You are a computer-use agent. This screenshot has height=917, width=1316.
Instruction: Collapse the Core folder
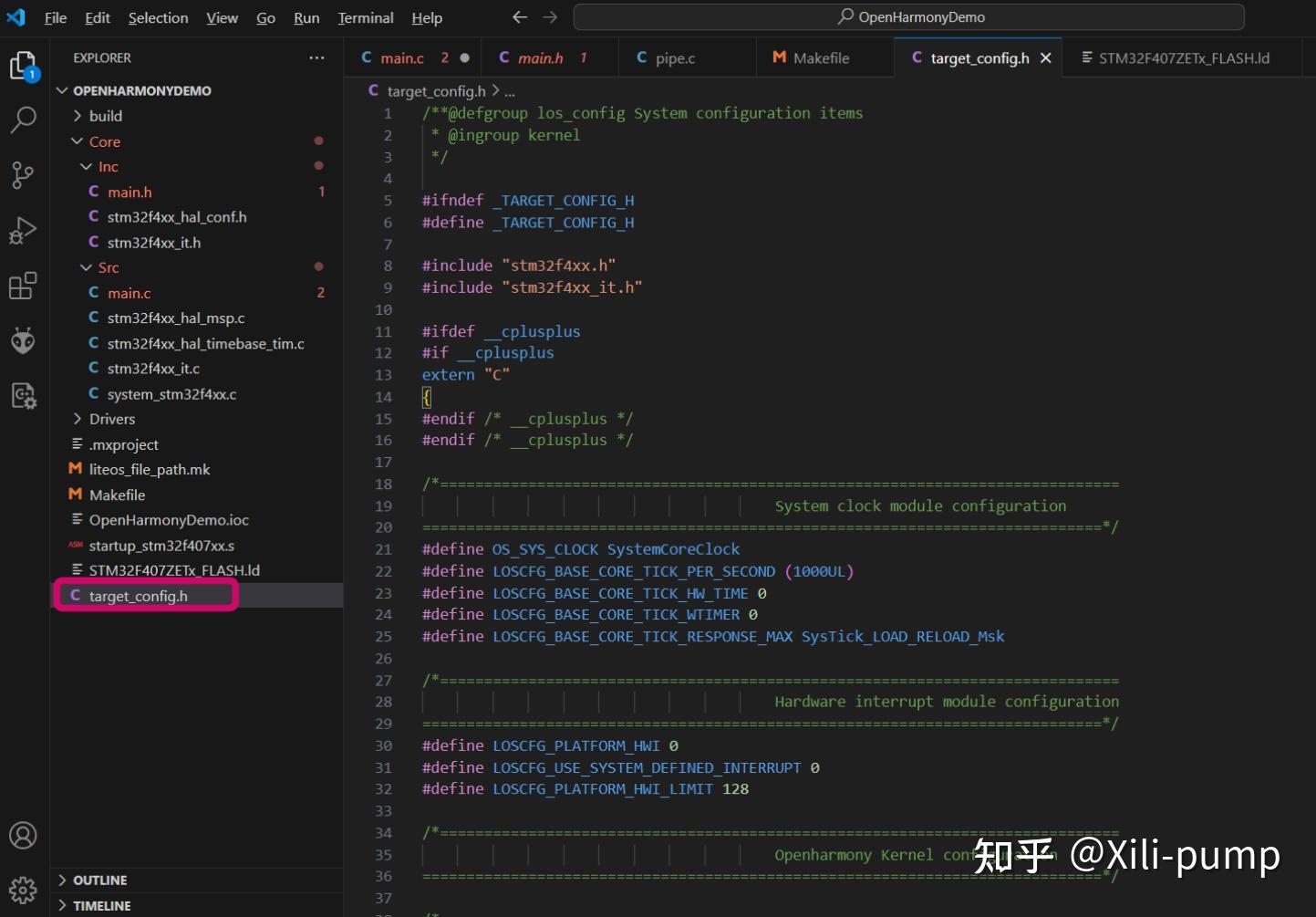(104, 141)
